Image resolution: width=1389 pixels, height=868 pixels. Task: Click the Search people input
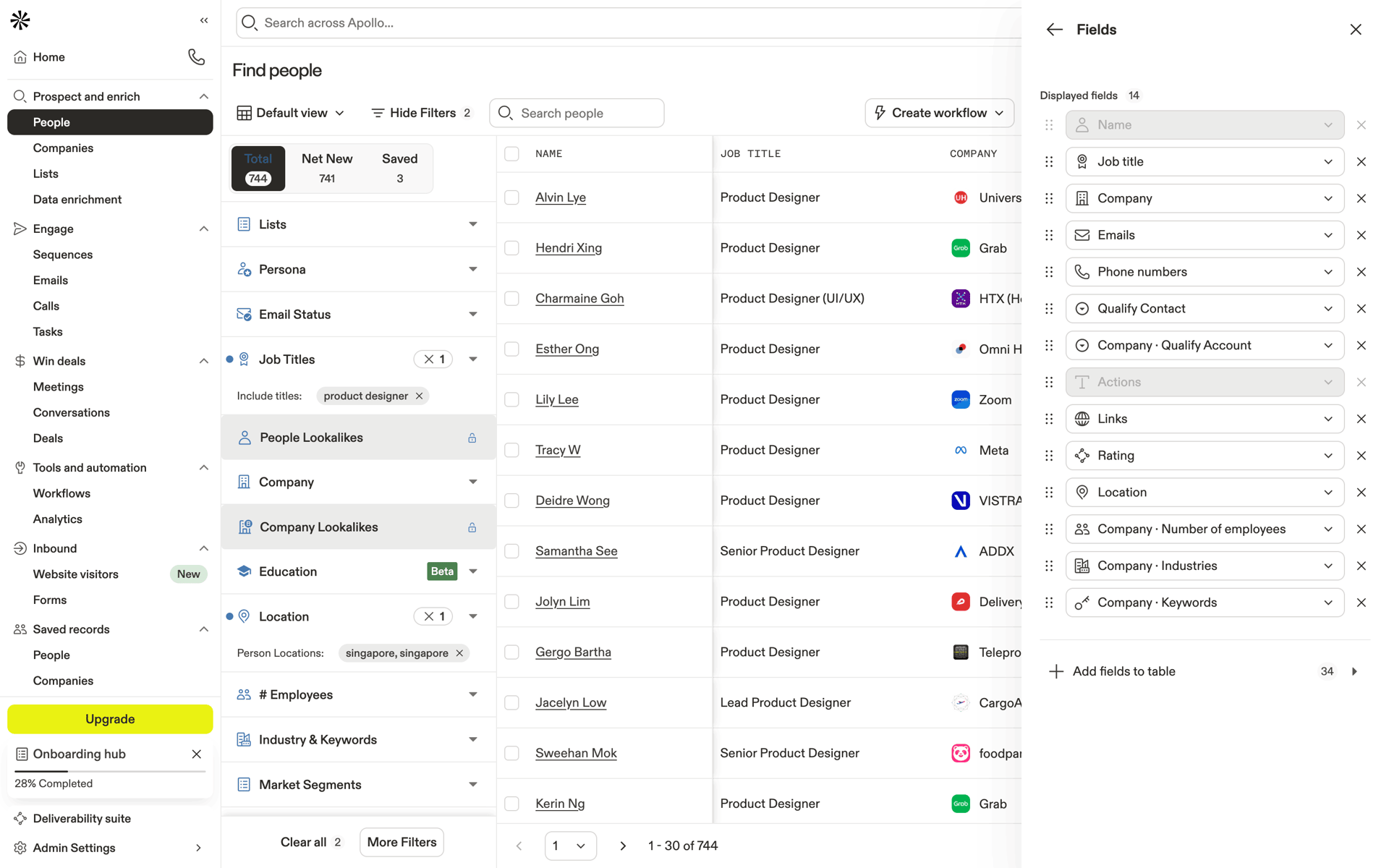[x=577, y=113]
